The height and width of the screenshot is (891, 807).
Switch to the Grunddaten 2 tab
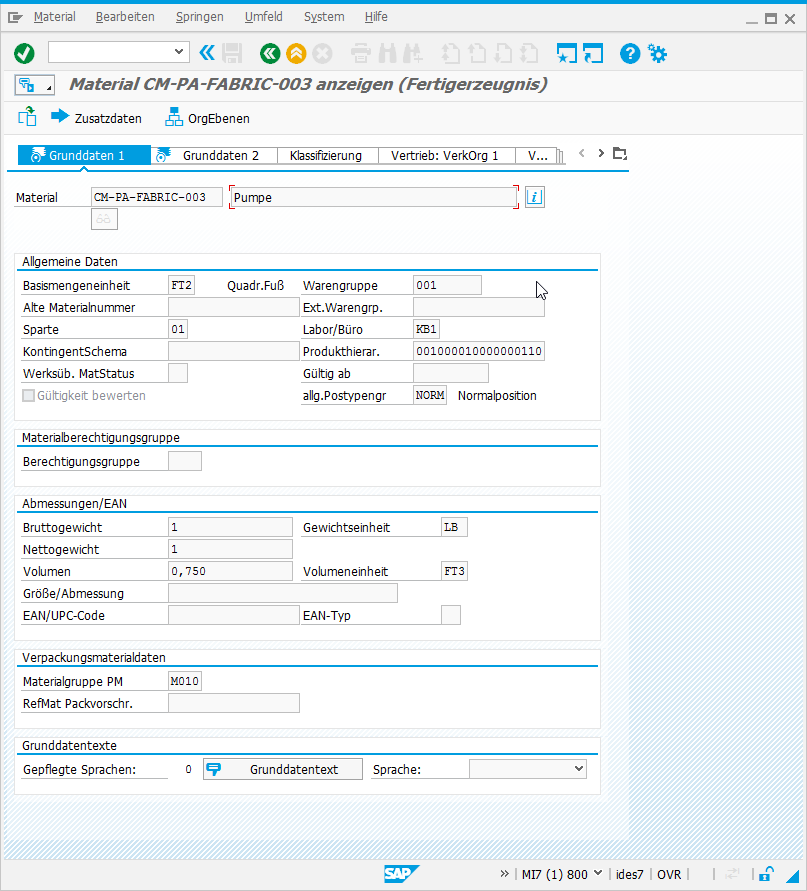click(214, 155)
